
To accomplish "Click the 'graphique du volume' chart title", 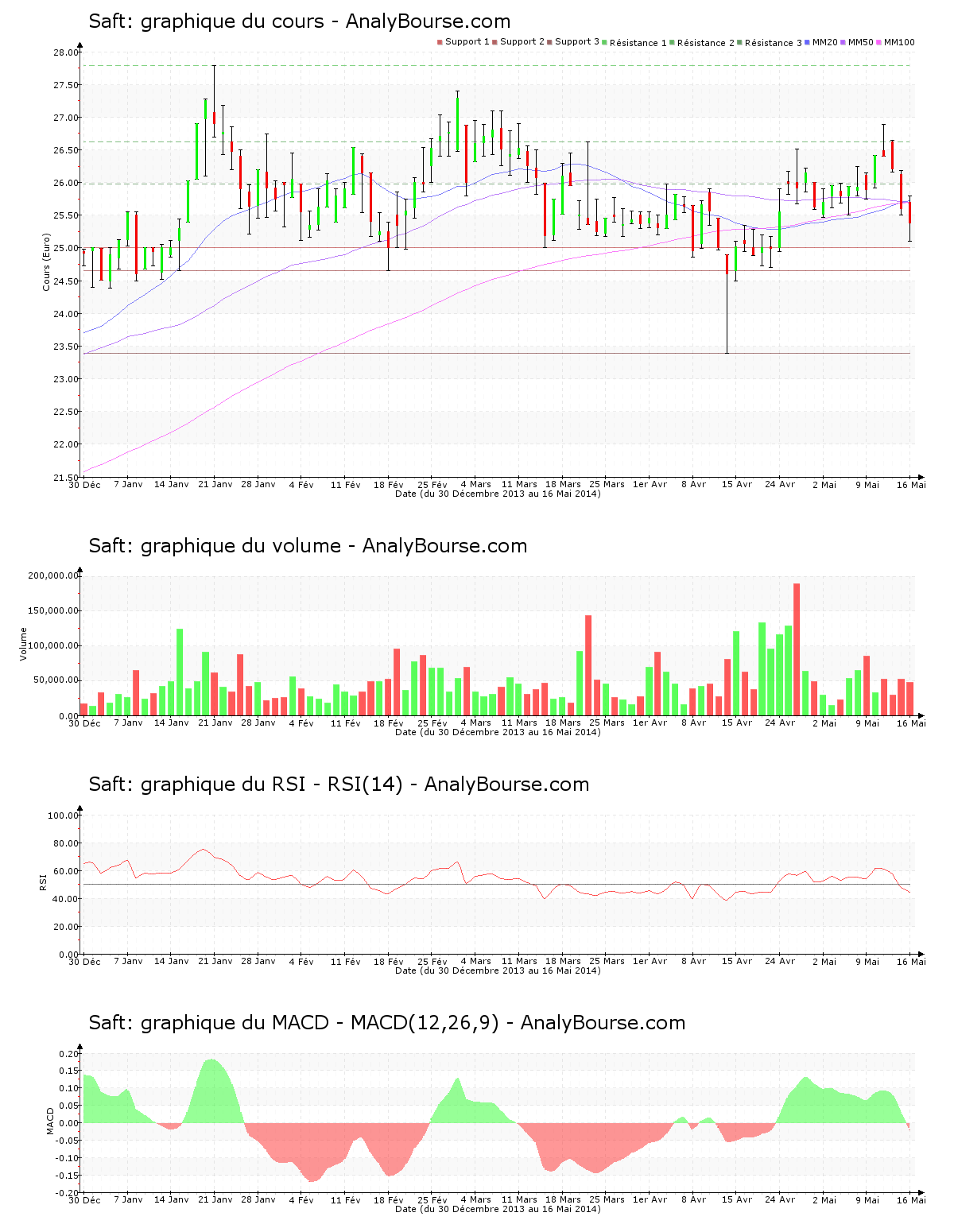I will click(308, 546).
